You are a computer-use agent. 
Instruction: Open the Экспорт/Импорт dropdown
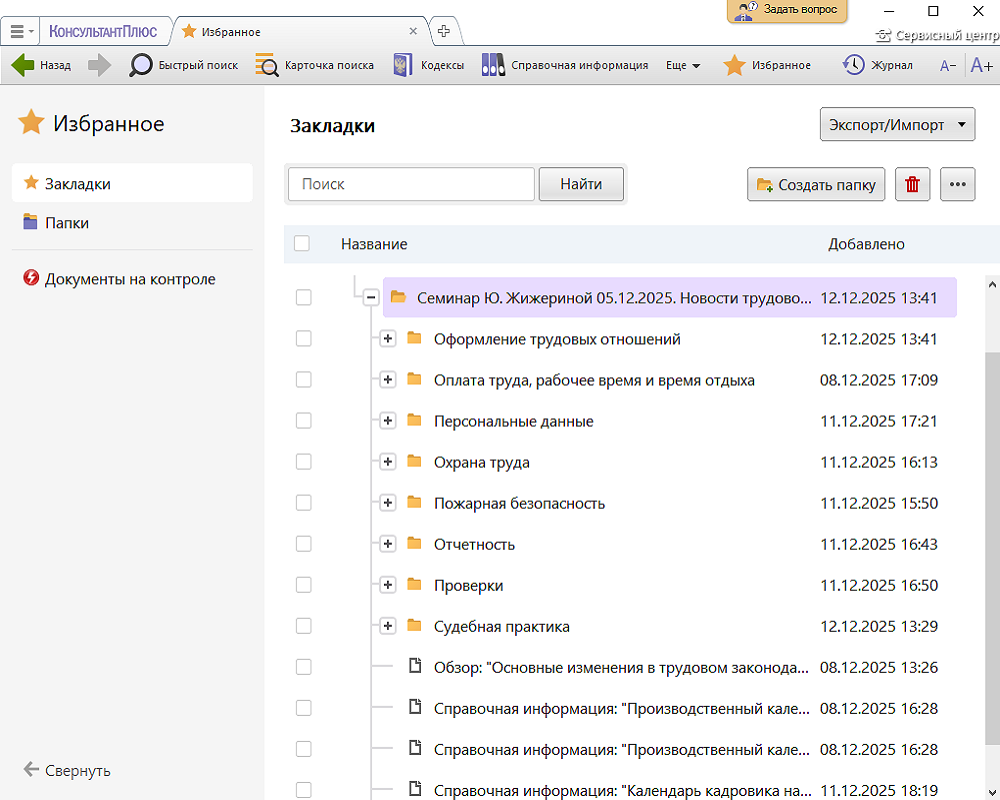click(x=897, y=126)
